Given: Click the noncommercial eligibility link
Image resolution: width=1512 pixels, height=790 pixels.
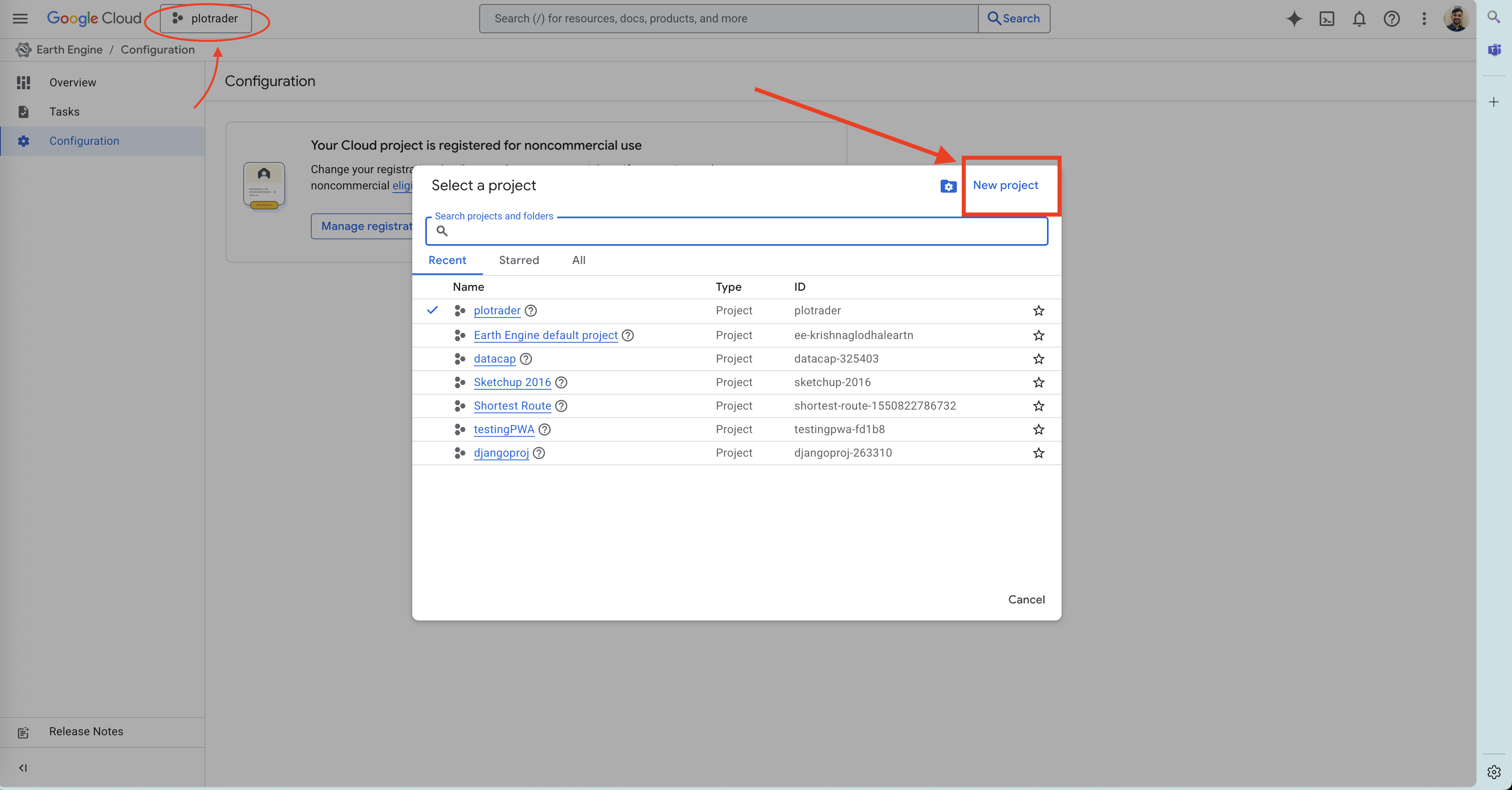Looking at the screenshot, I should pyautogui.click(x=402, y=185).
